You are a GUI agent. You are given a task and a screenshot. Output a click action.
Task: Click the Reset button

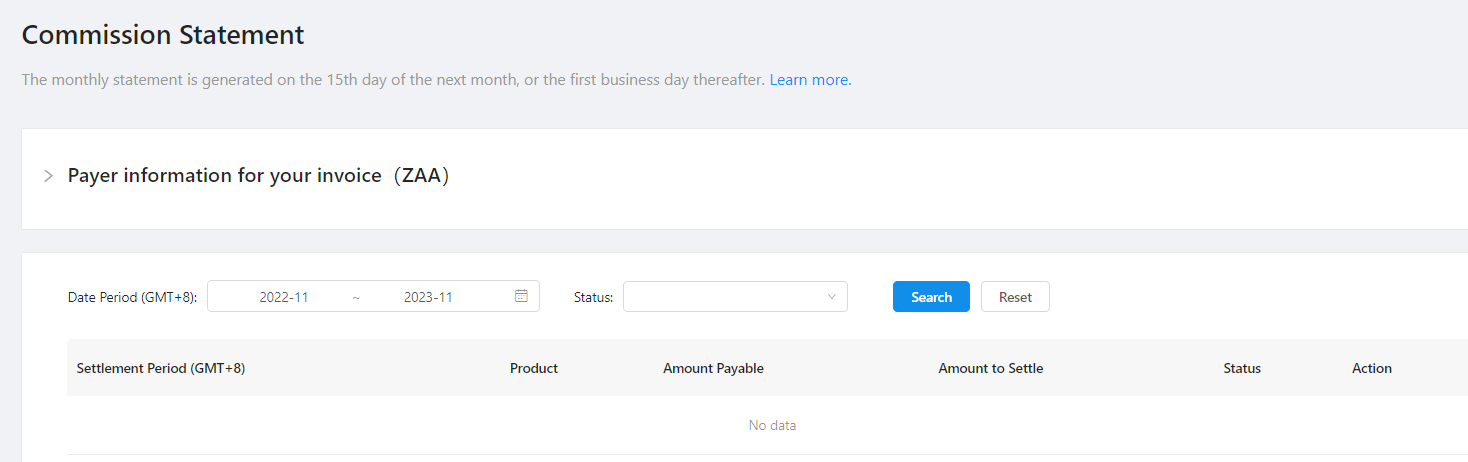(x=1015, y=297)
